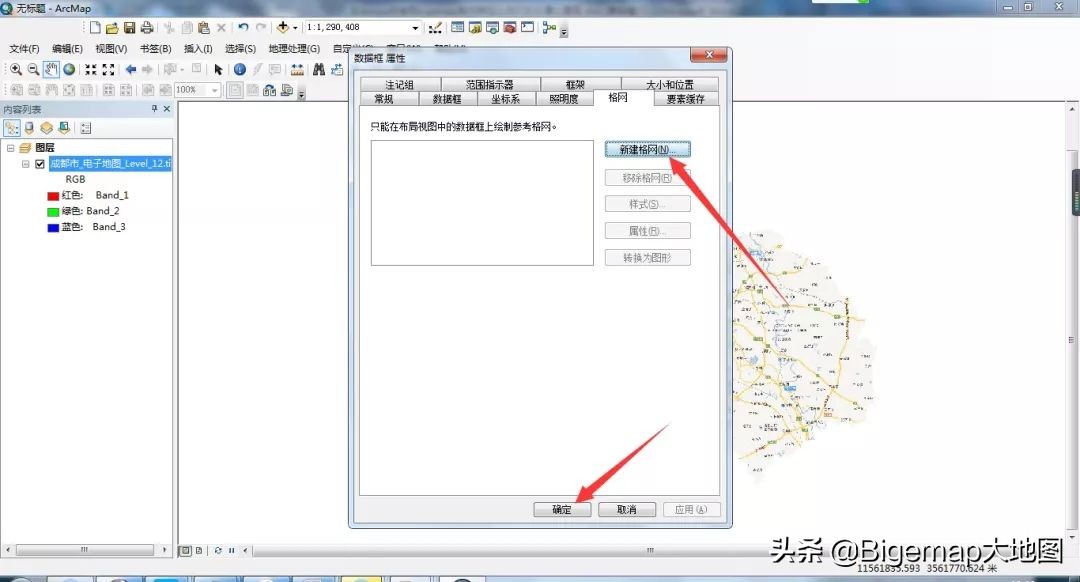
Task: Click the Measure ruler tool icon
Action: [299, 70]
